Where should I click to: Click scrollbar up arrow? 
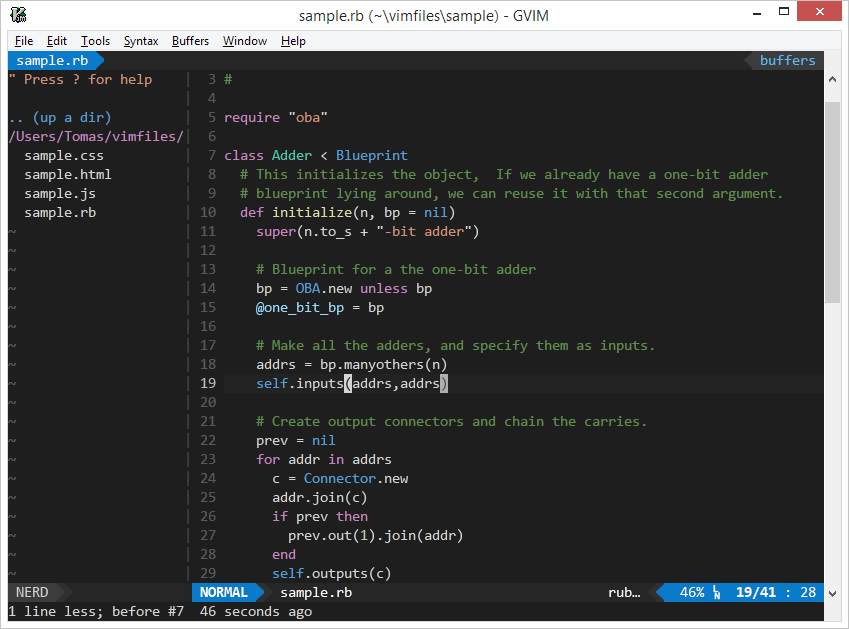click(x=832, y=80)
